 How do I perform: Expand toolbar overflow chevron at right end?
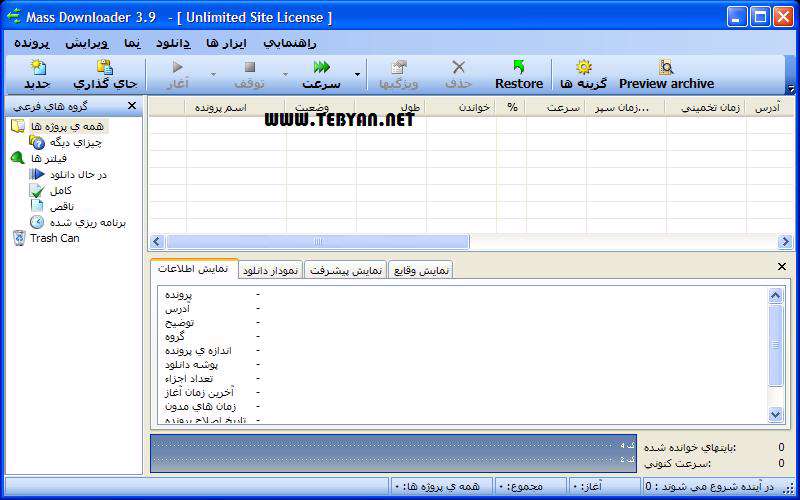coord(791,89)
